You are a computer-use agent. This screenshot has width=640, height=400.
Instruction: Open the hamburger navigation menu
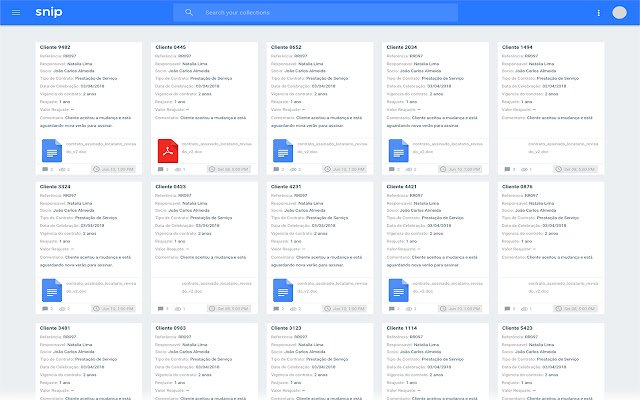click(x=16, y=13)
